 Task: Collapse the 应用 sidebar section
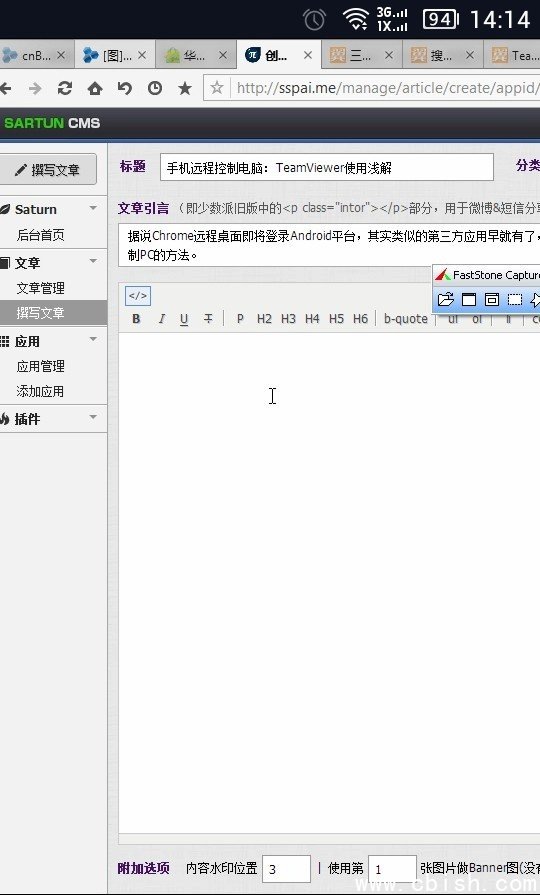[93, 340]
